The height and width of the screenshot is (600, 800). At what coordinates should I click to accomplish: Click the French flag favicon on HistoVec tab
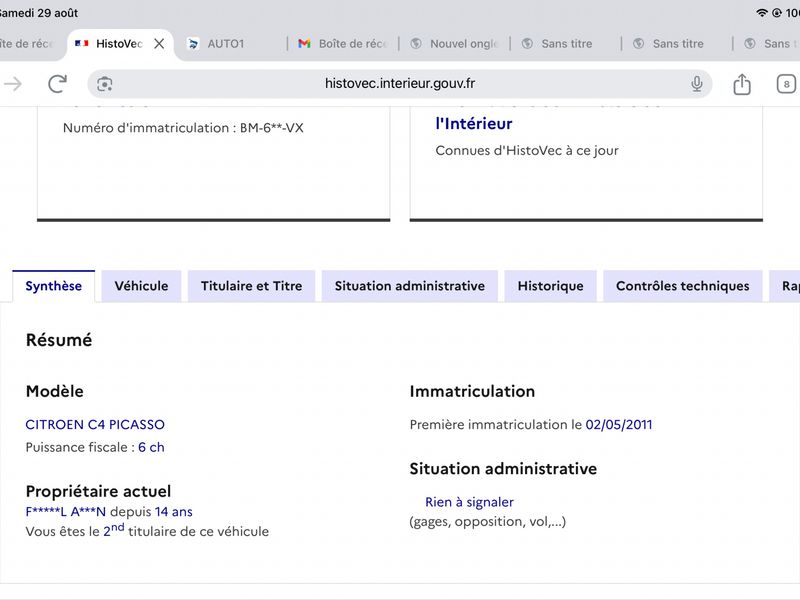click(82, 44)
